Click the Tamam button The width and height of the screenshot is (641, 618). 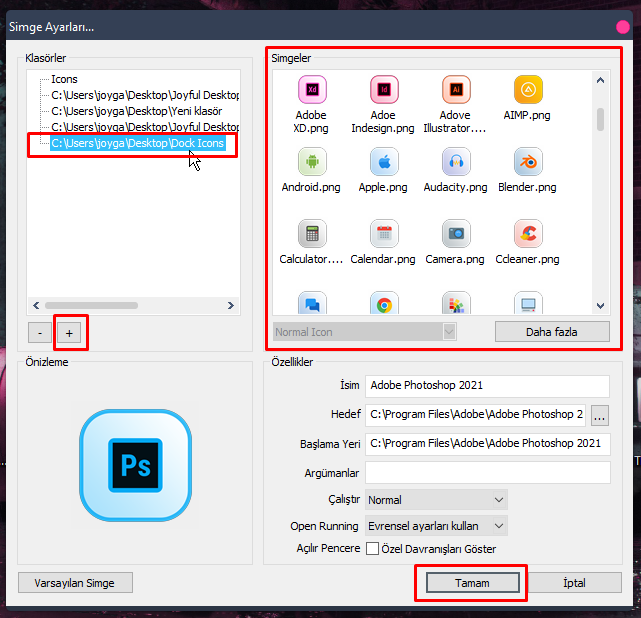point(473,582)
